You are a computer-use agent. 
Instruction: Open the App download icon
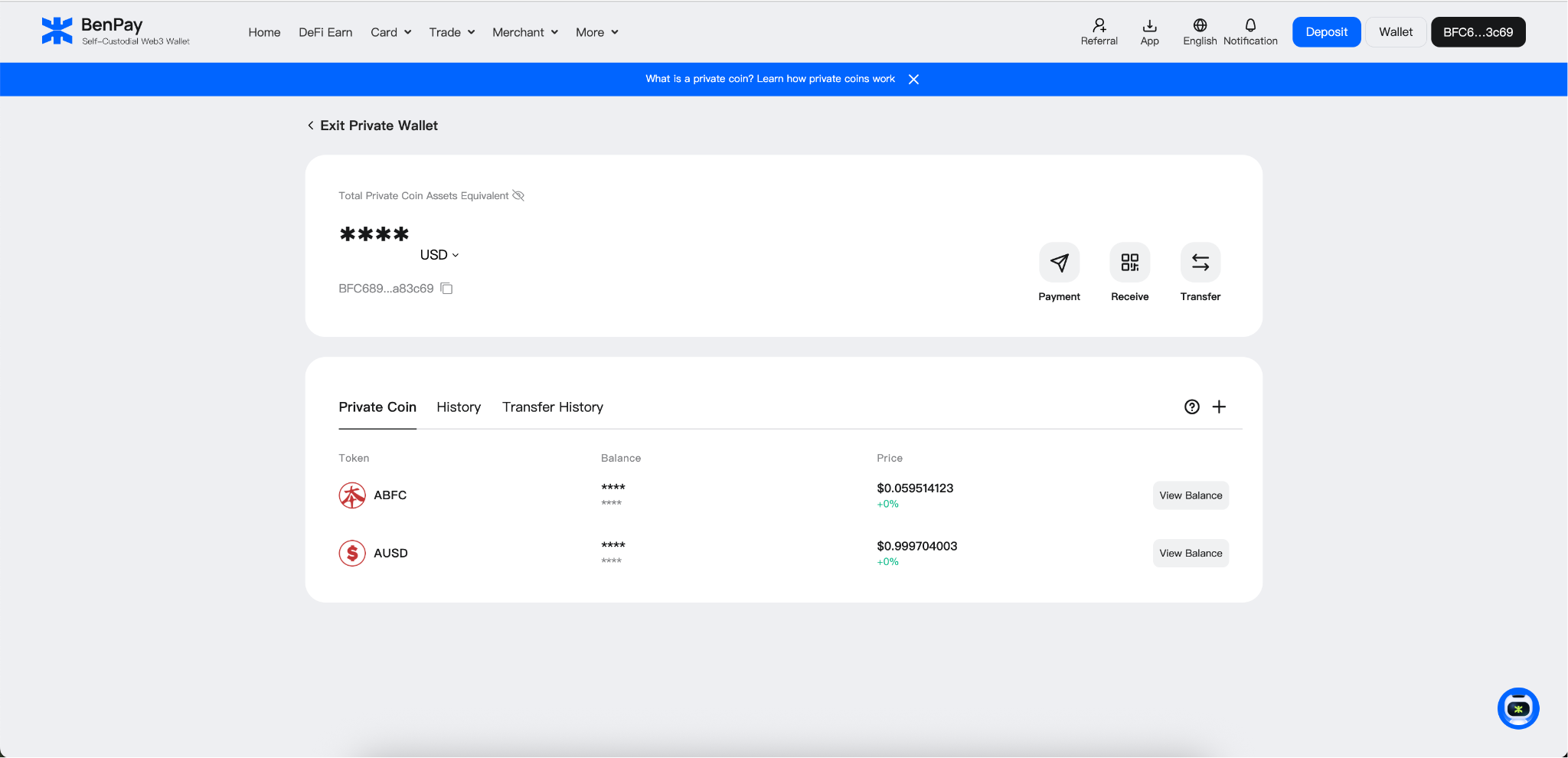pos(1149,24)
